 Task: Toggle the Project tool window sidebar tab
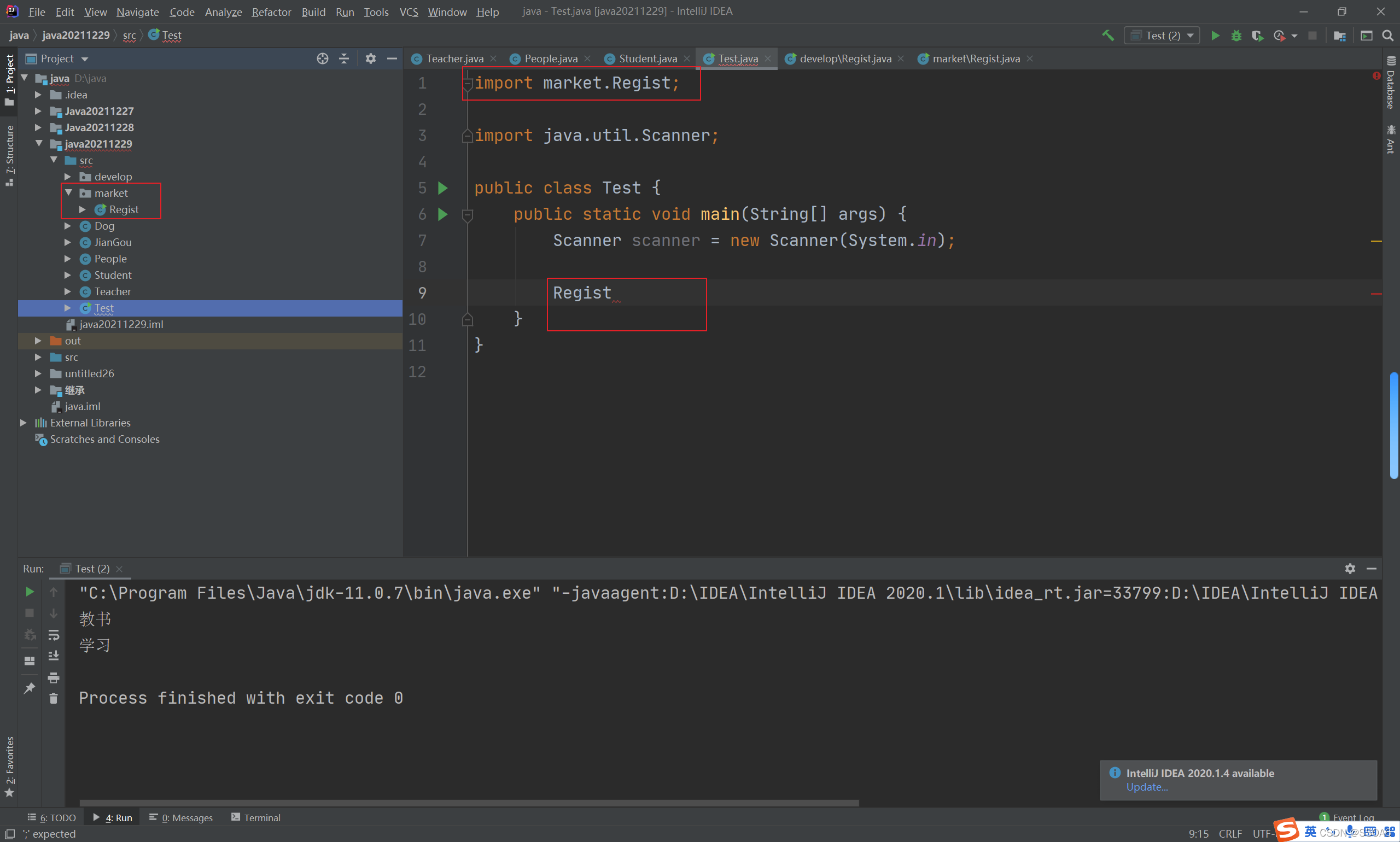point(9,79)
